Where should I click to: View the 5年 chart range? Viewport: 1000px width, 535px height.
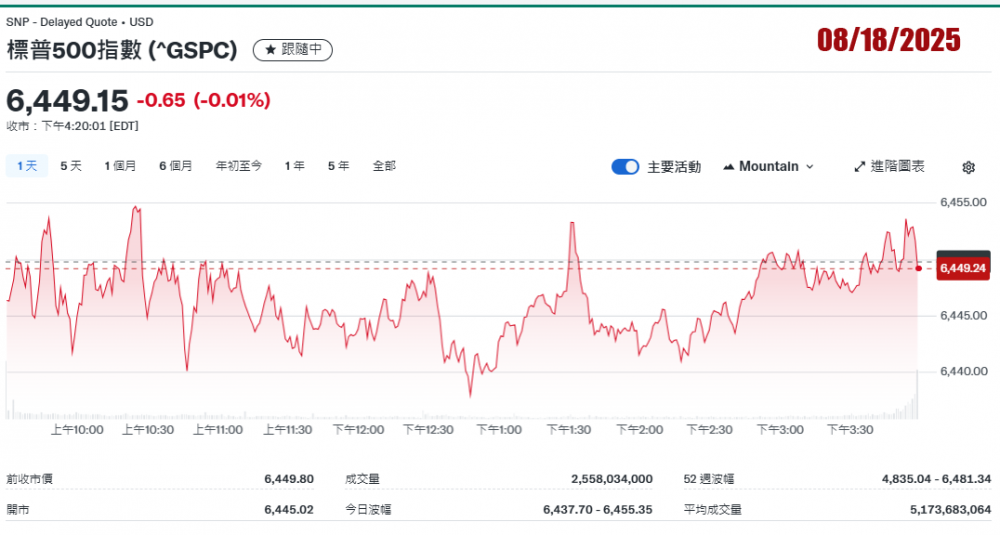pyautogui.click(x=338, y=166)
